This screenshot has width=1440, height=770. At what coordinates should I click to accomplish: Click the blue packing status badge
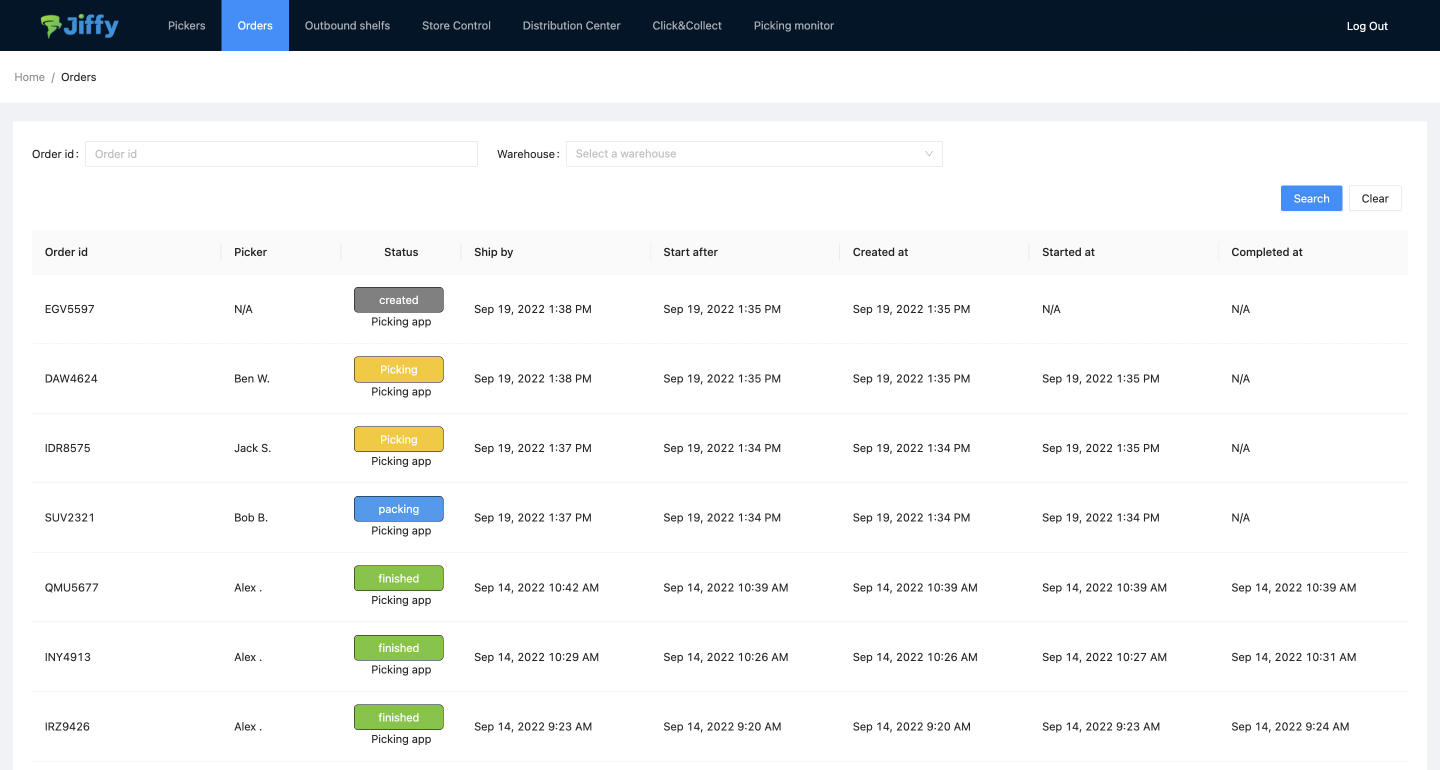tap(398, 509)
